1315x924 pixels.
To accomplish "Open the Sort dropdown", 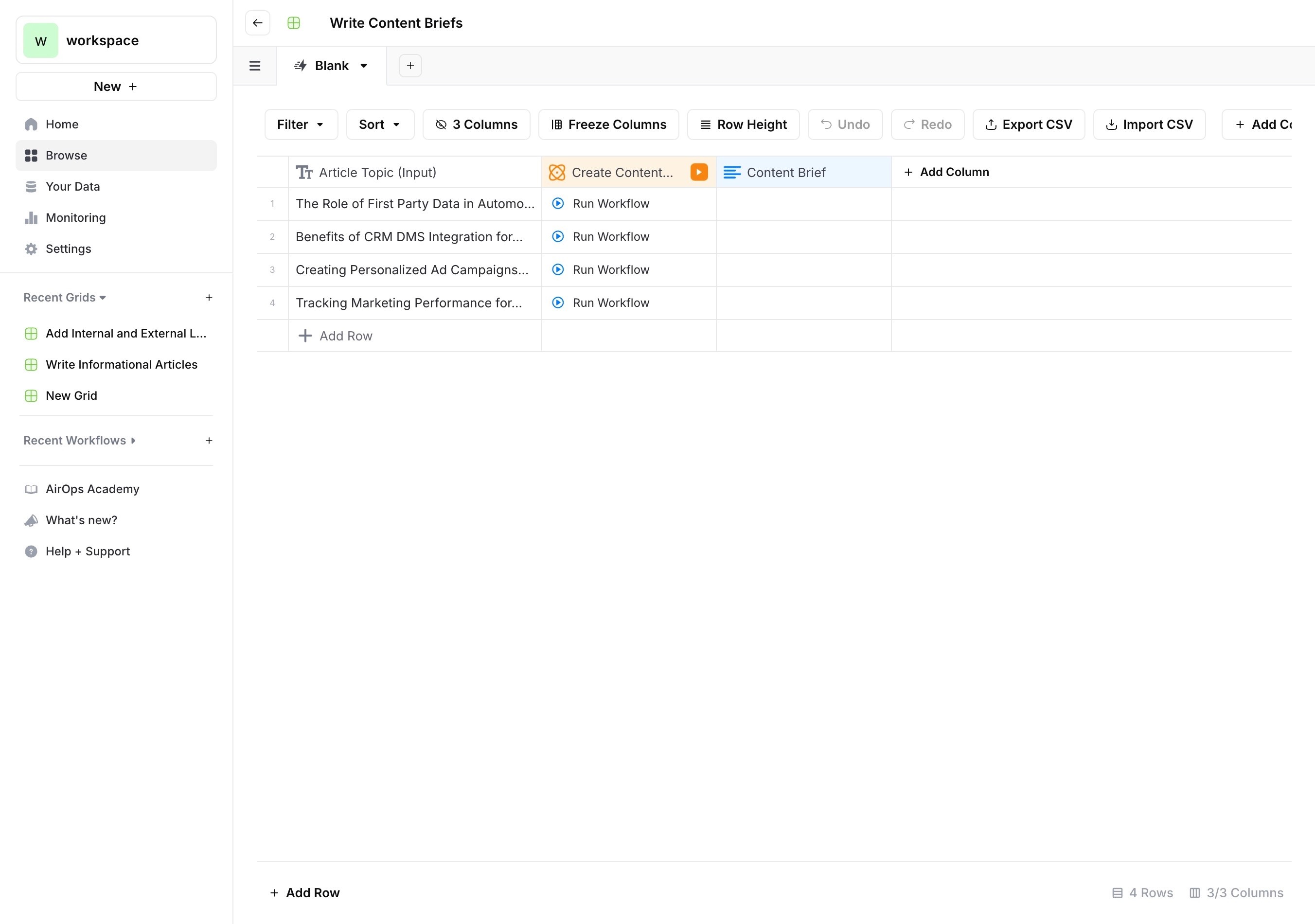I will click(380, 124).
